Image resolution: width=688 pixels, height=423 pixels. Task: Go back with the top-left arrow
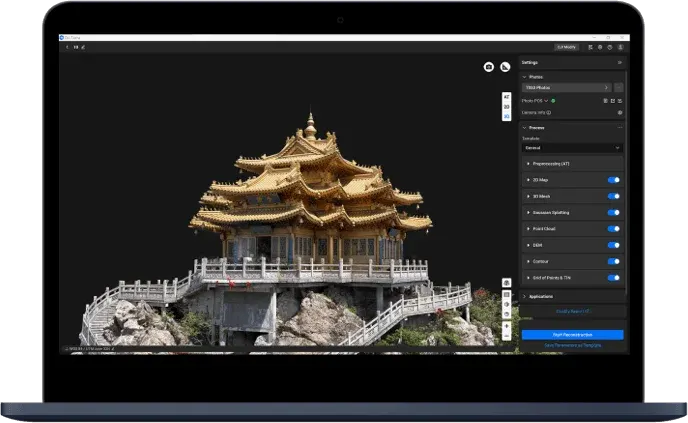point(67,47)
